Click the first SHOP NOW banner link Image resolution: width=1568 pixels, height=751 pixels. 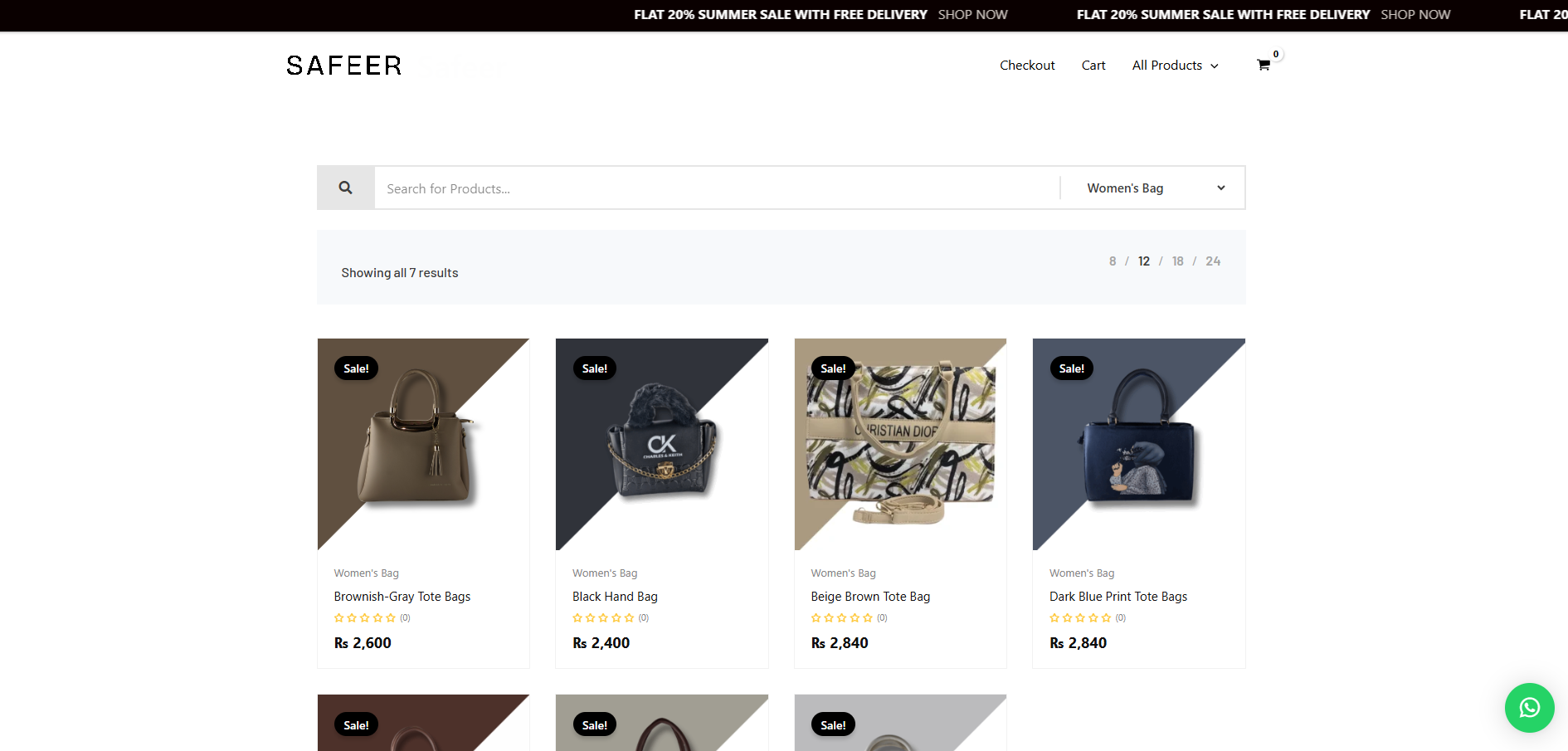972,15
